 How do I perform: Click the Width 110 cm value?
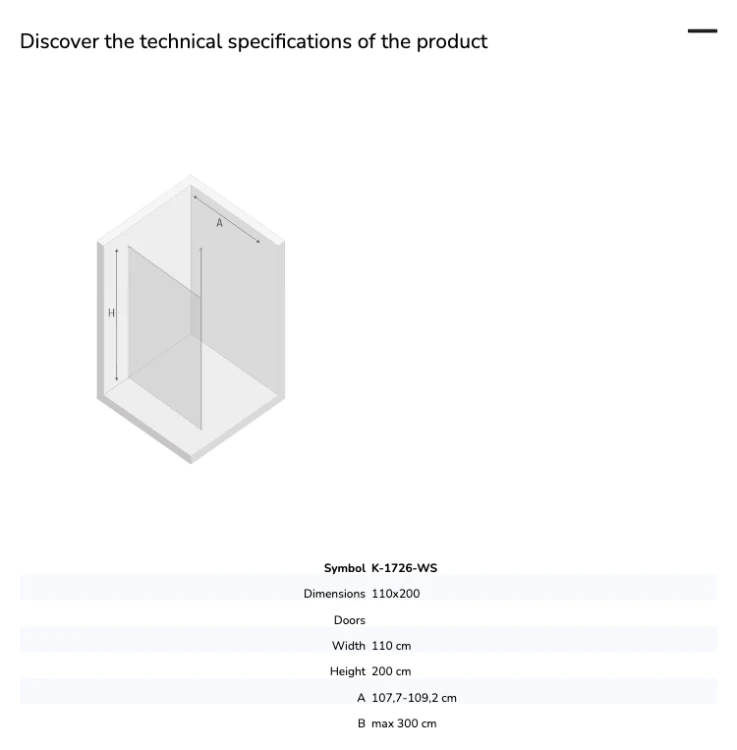click(x=391, y=646)
